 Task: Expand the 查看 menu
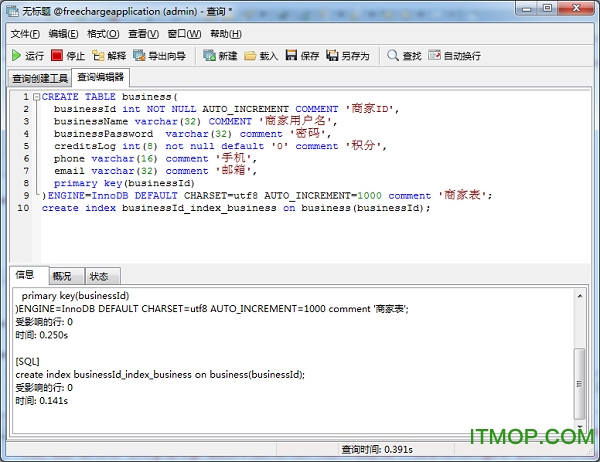coord(142,34)
